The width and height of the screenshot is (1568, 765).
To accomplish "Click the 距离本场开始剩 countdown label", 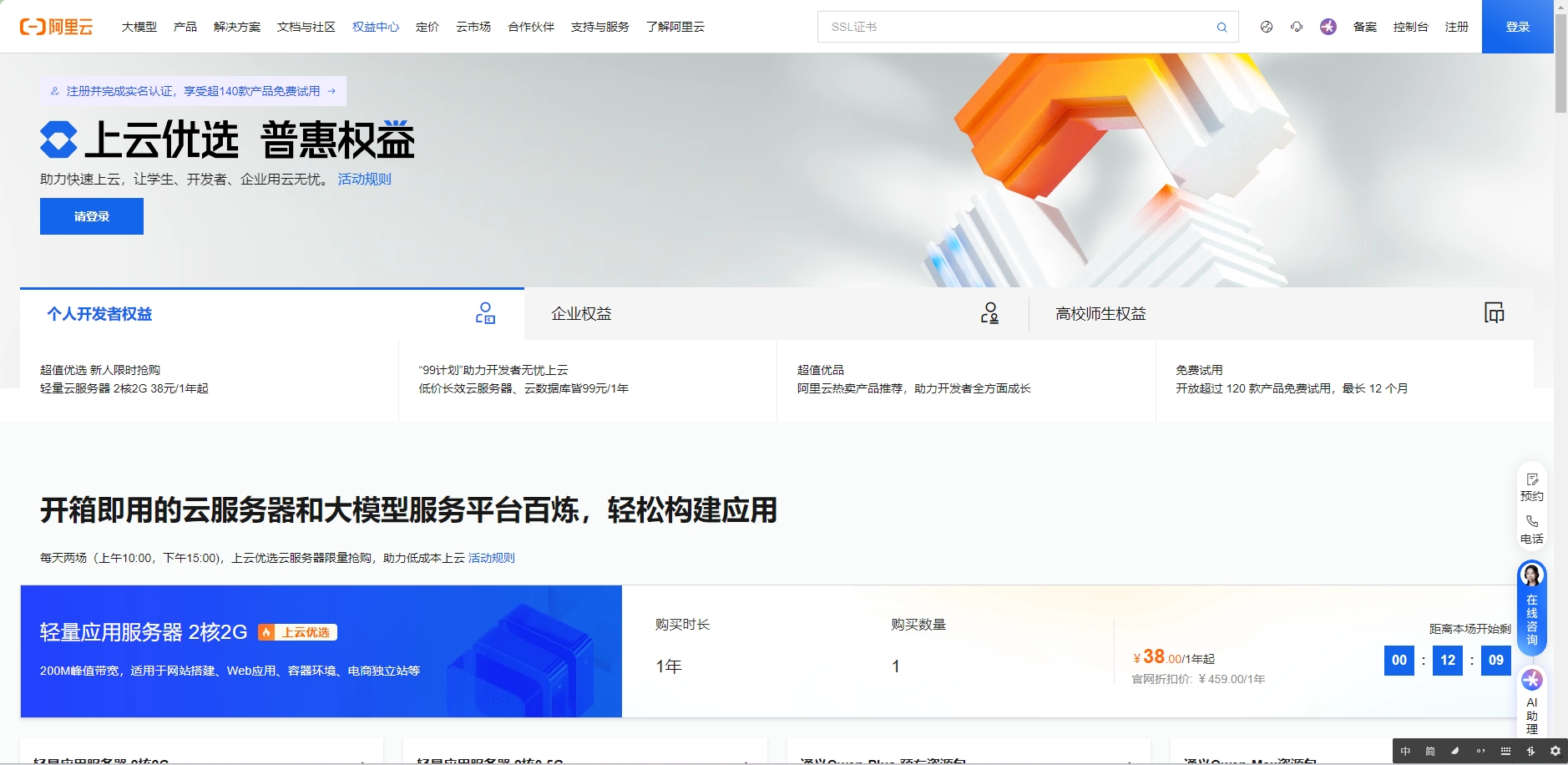I will [1470, 629].
